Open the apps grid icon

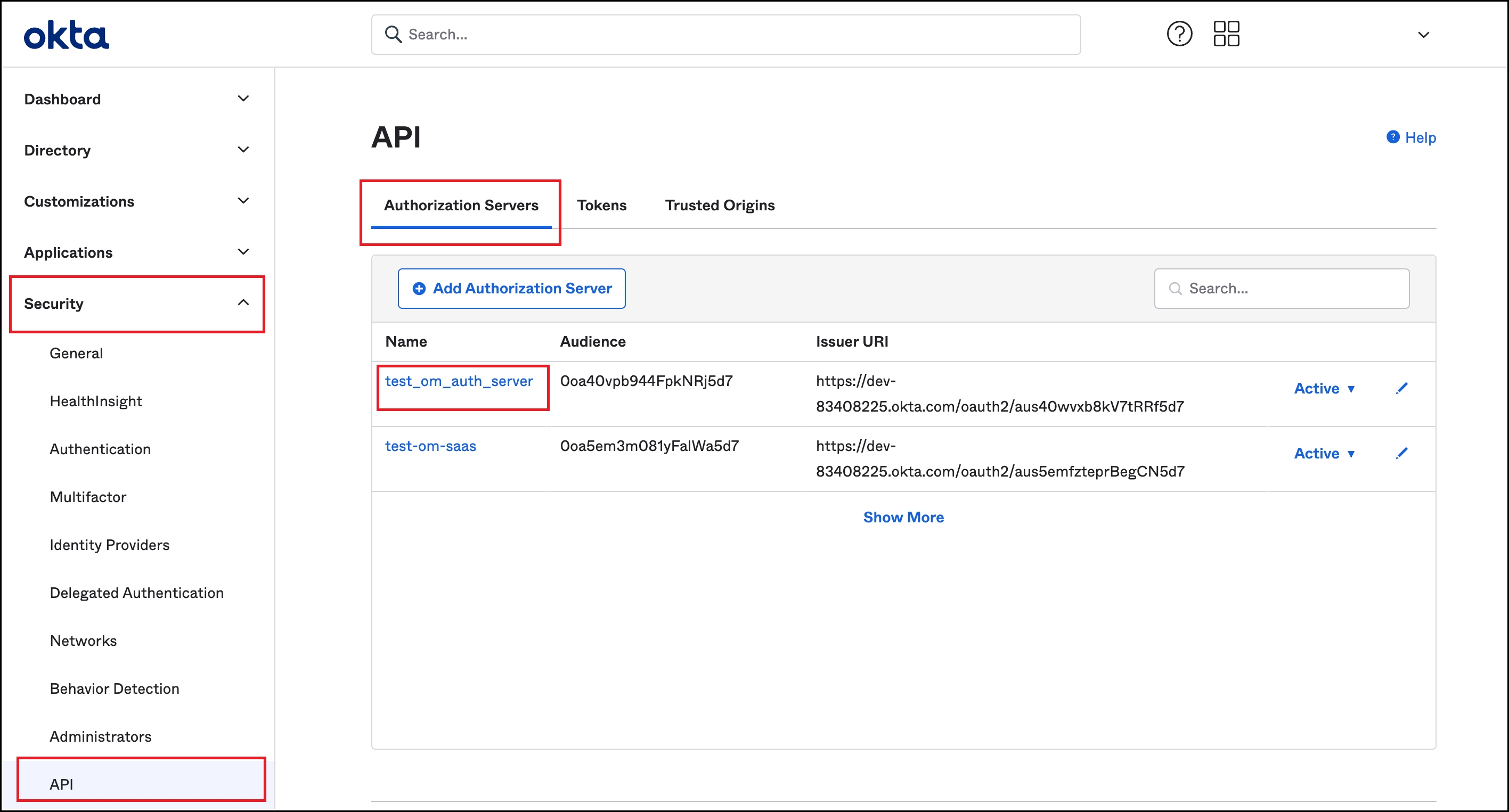[x=1227, y=34]
